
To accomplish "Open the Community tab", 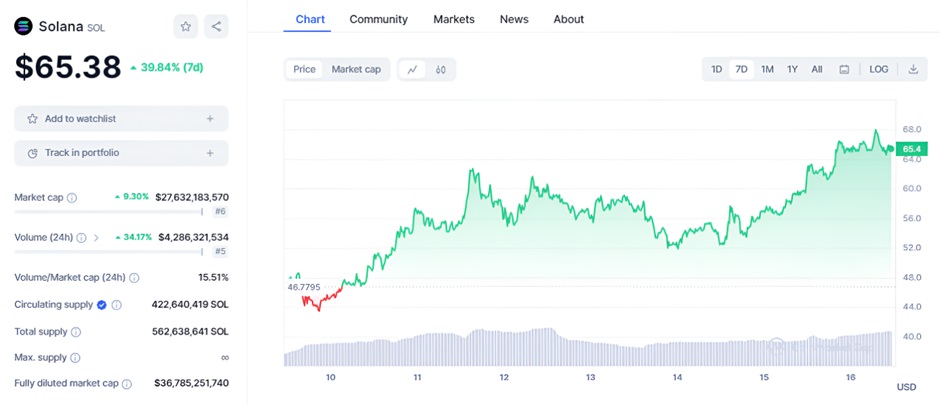I will point(378,19).
